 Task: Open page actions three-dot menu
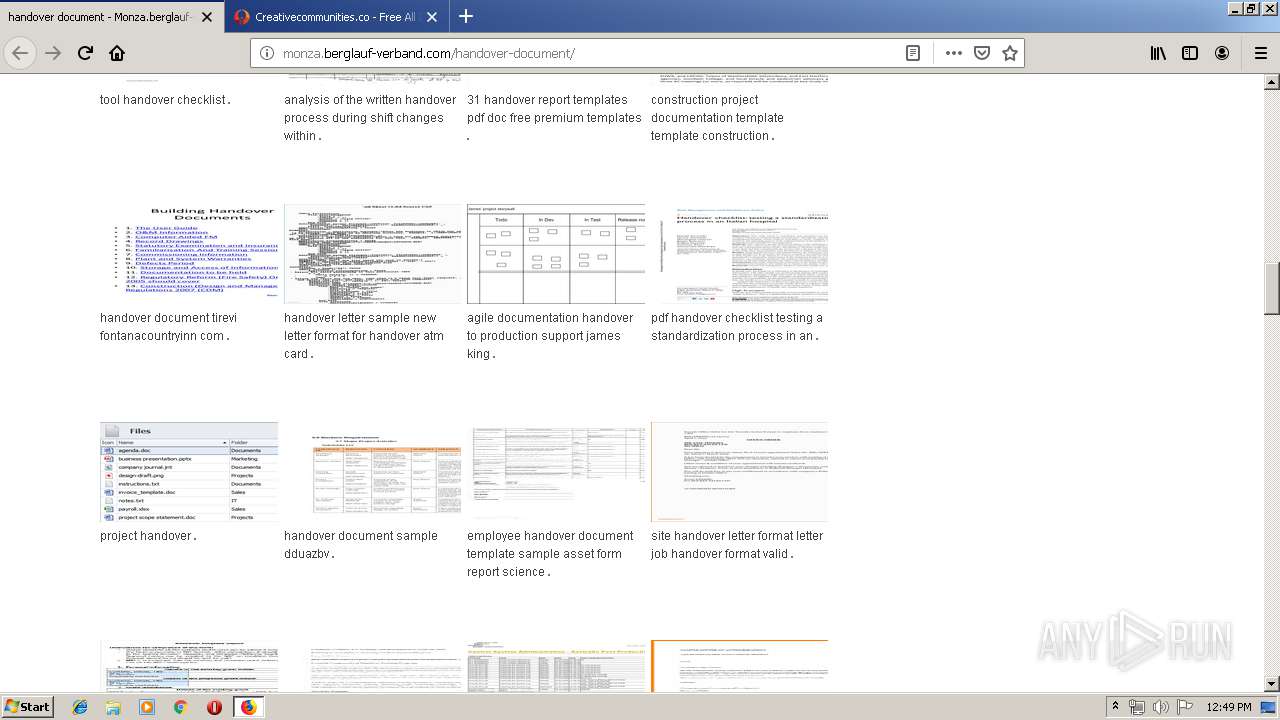coord(953,53)
